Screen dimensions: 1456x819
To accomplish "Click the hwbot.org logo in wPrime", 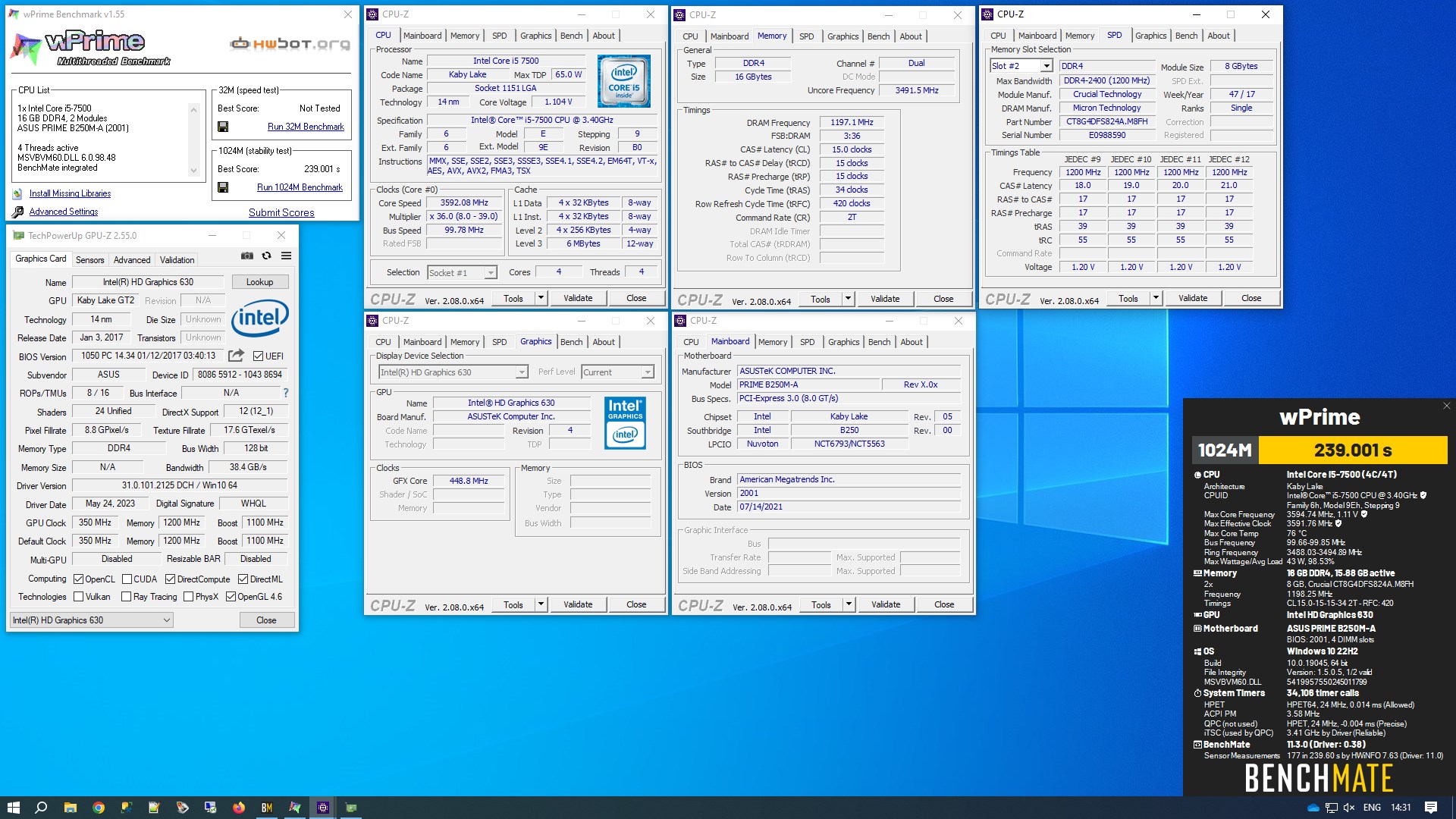I will 290,43.
